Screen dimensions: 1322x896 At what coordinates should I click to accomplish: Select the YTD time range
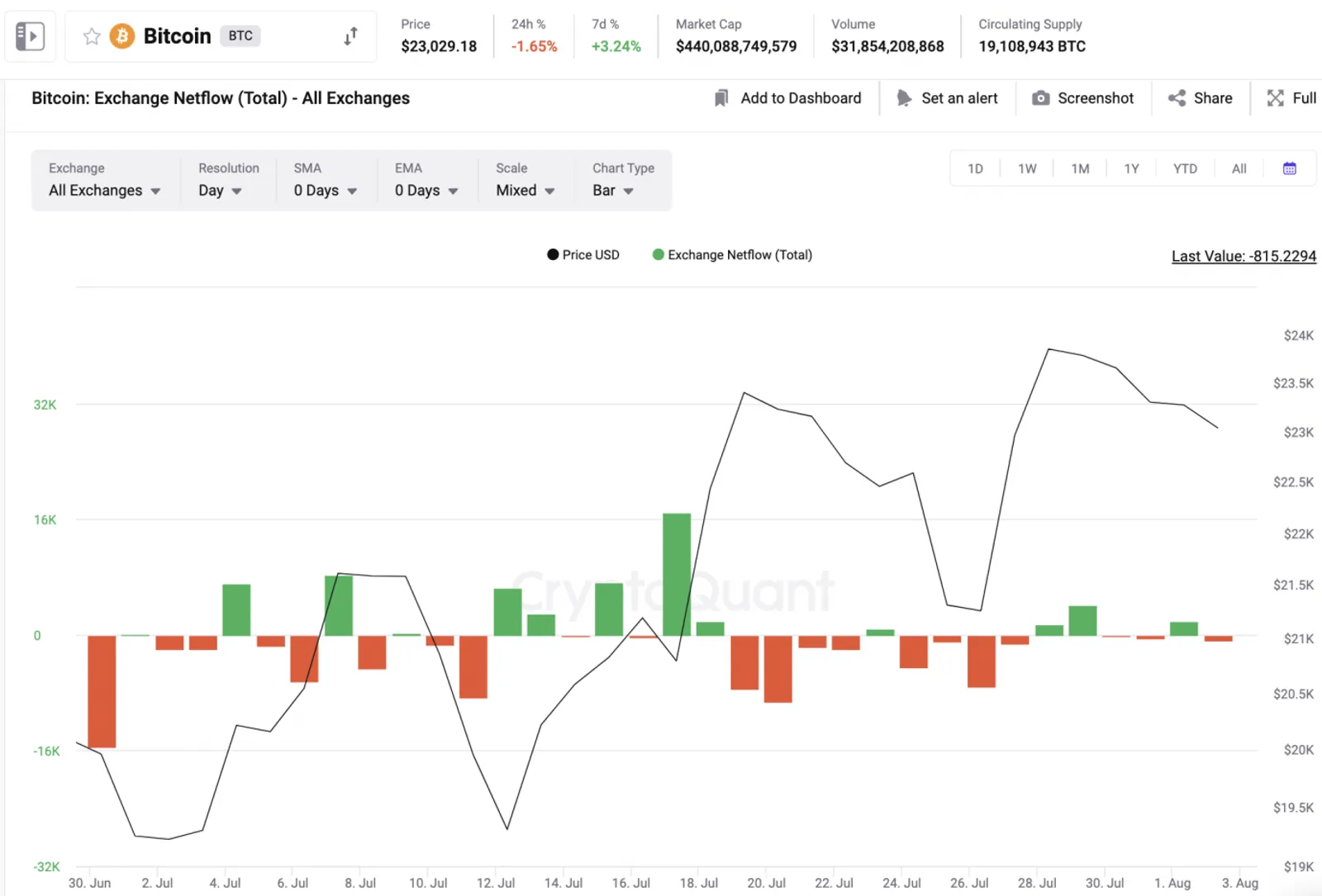point(1185,168)
